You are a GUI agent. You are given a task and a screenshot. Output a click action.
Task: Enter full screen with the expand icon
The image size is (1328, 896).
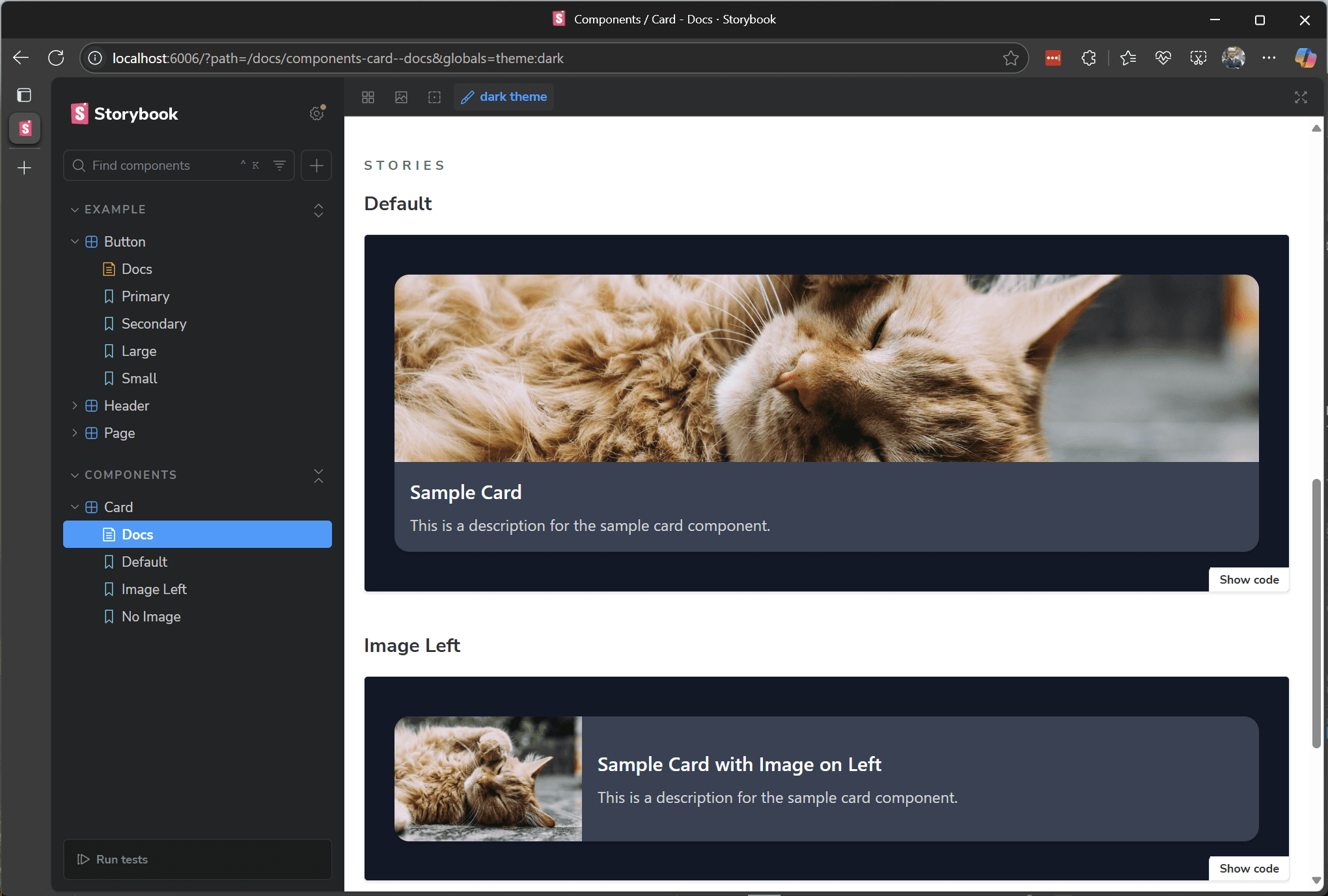1301,97
